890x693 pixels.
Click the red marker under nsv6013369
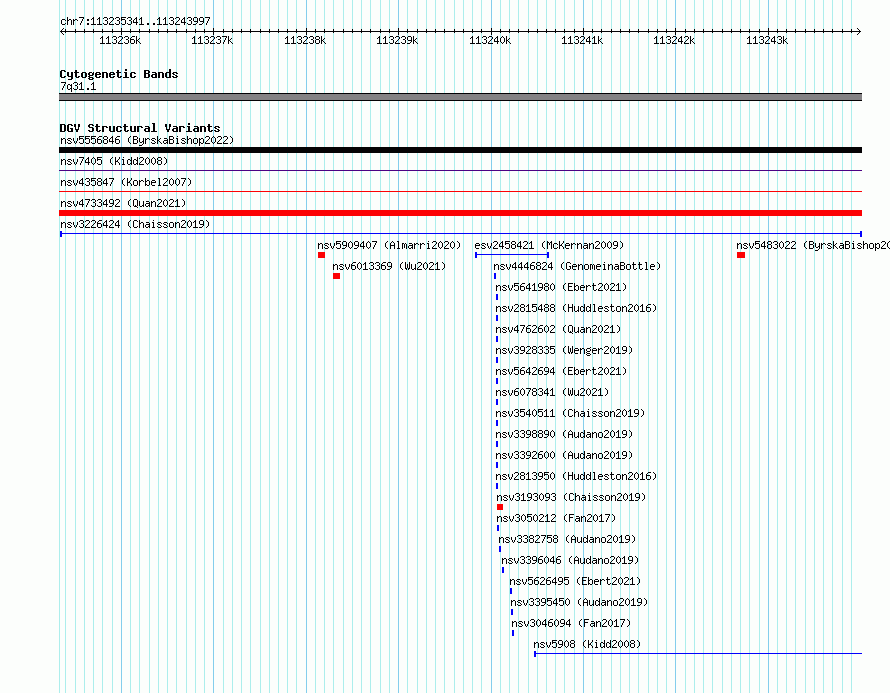coord(337,276)
